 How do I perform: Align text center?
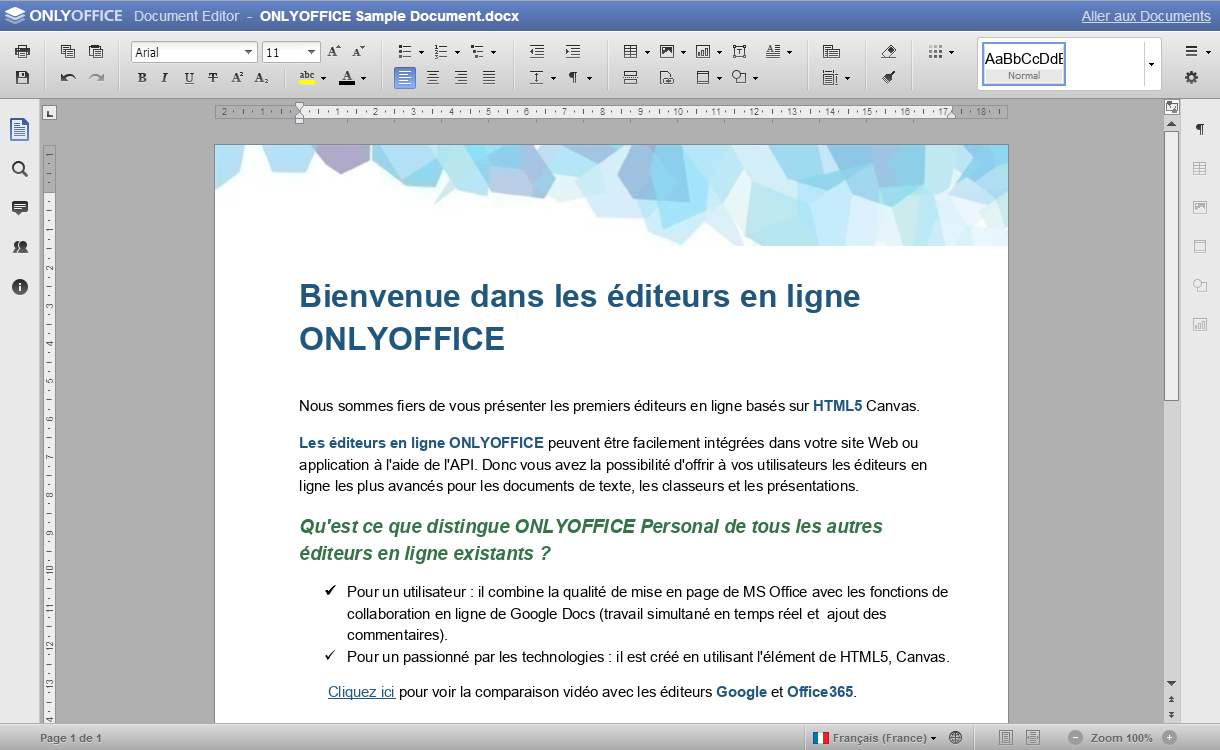[x=433, y=77]
